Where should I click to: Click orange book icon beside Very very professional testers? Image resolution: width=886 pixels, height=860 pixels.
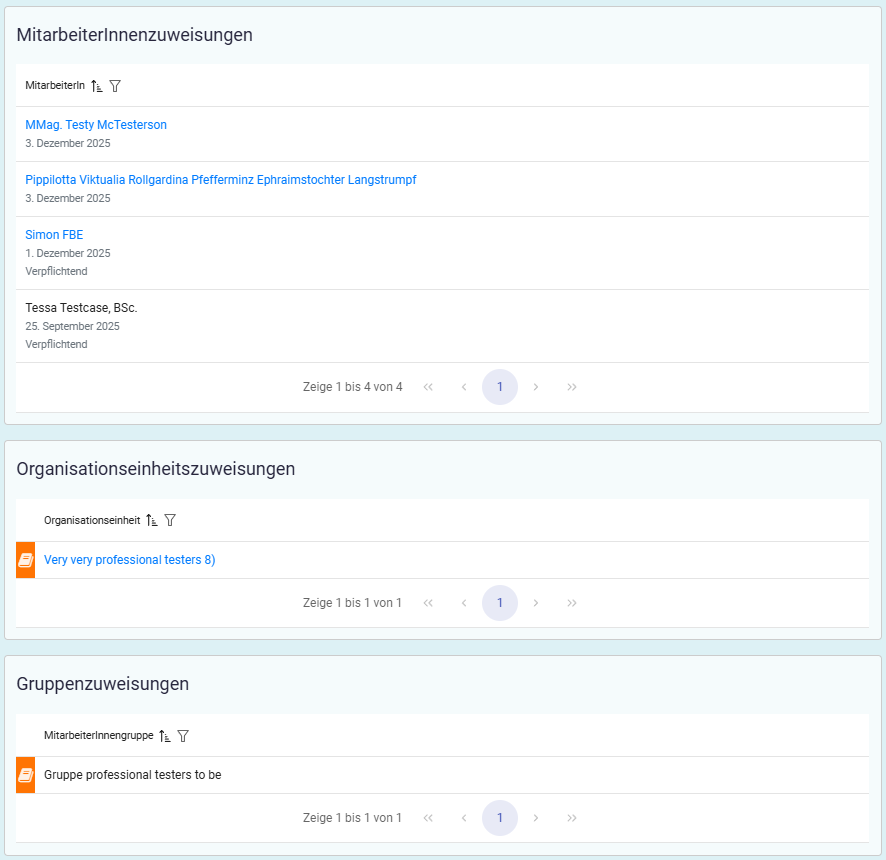click(26, 560)
